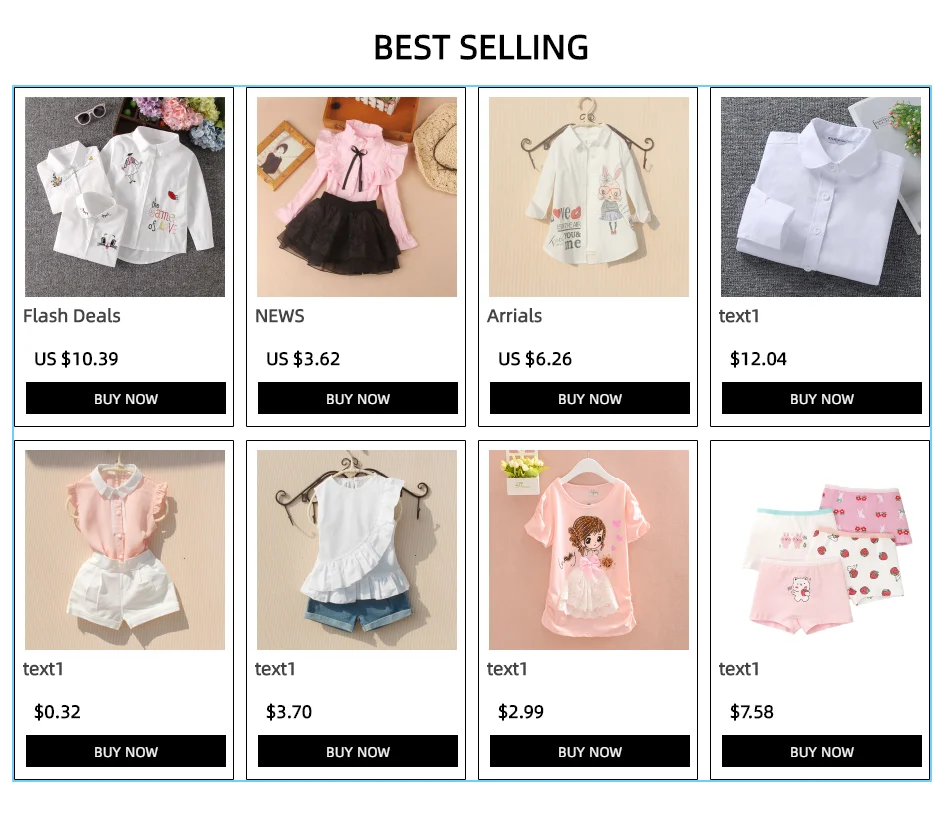Click the Arrials product title

tap(514, 315)
